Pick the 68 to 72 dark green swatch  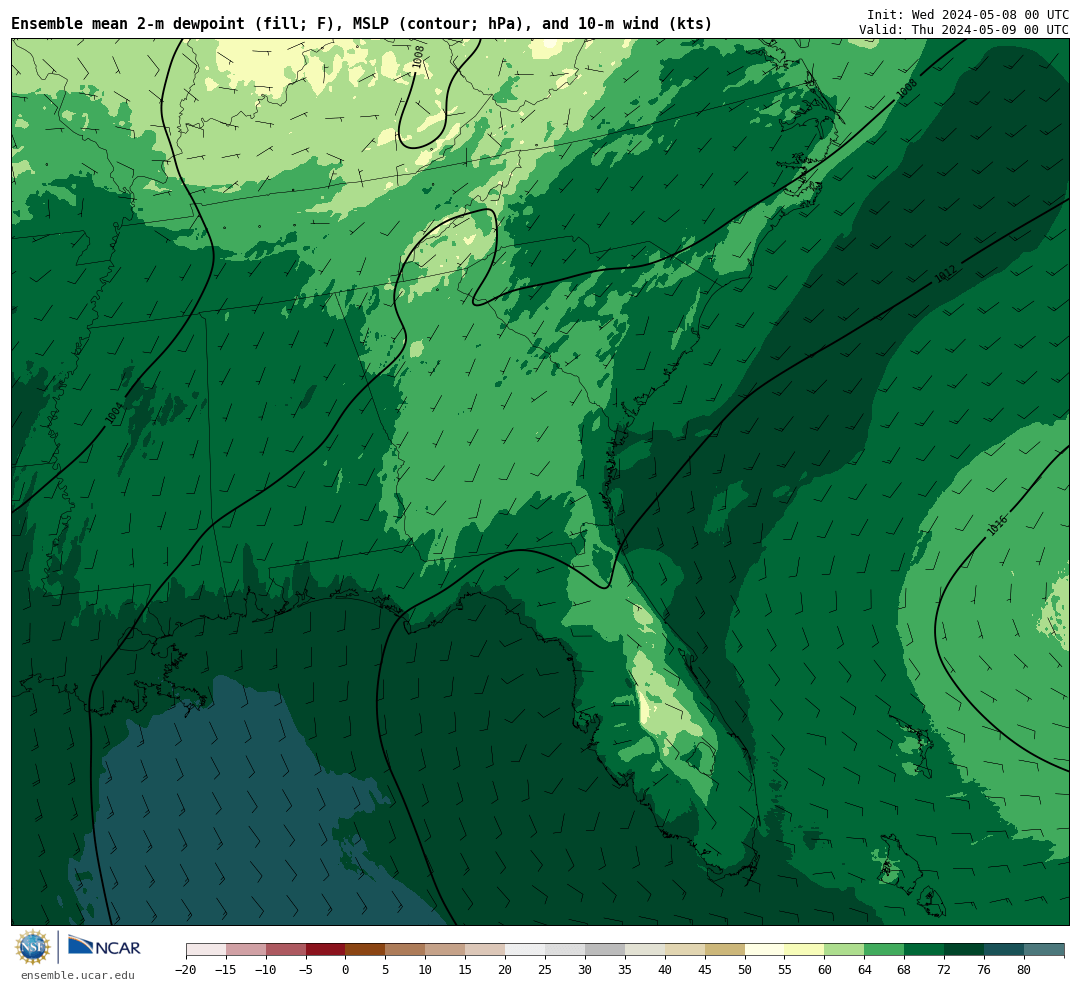tap(924, 949)
